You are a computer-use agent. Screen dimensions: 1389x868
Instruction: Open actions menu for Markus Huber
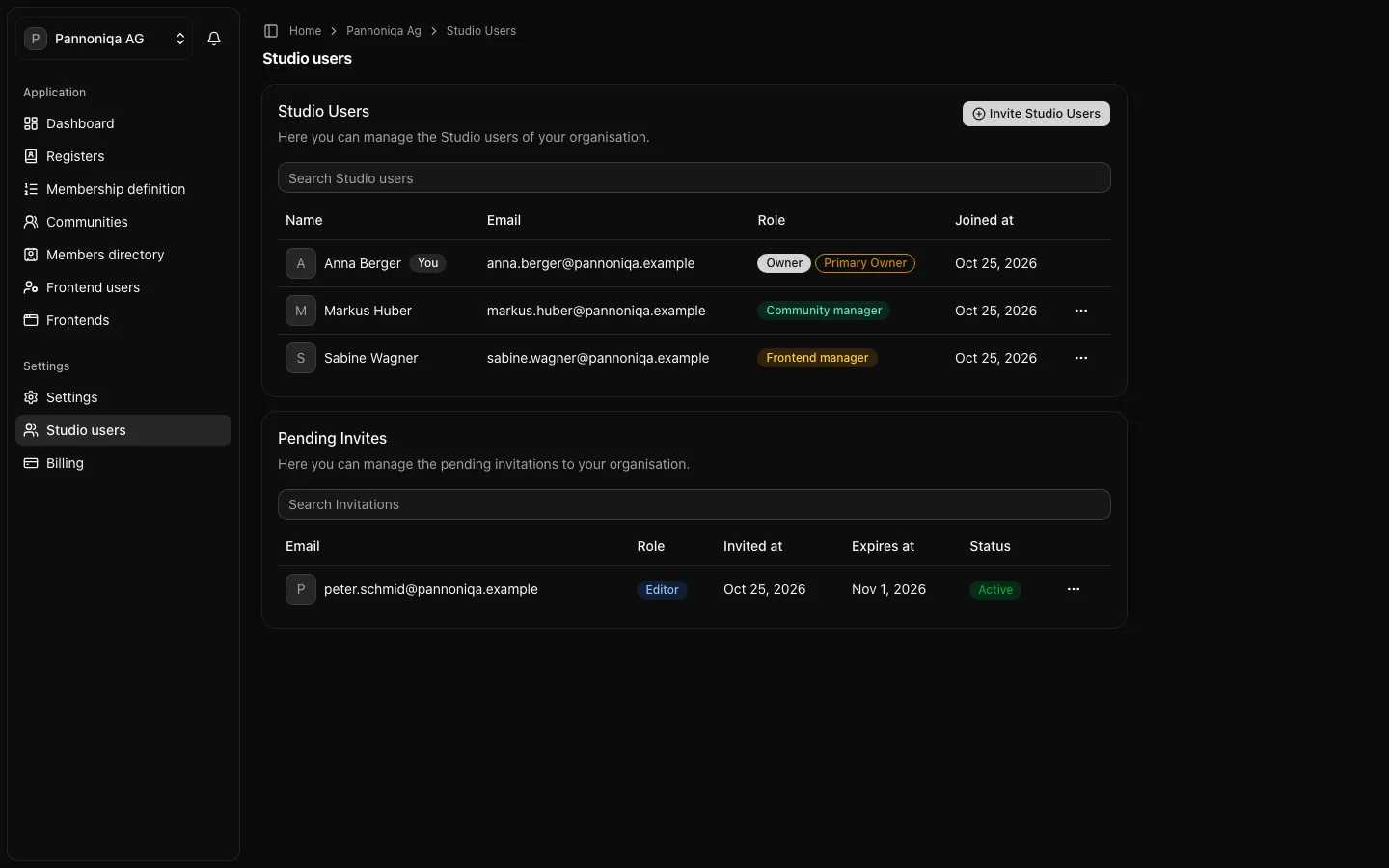[1081, 311]
